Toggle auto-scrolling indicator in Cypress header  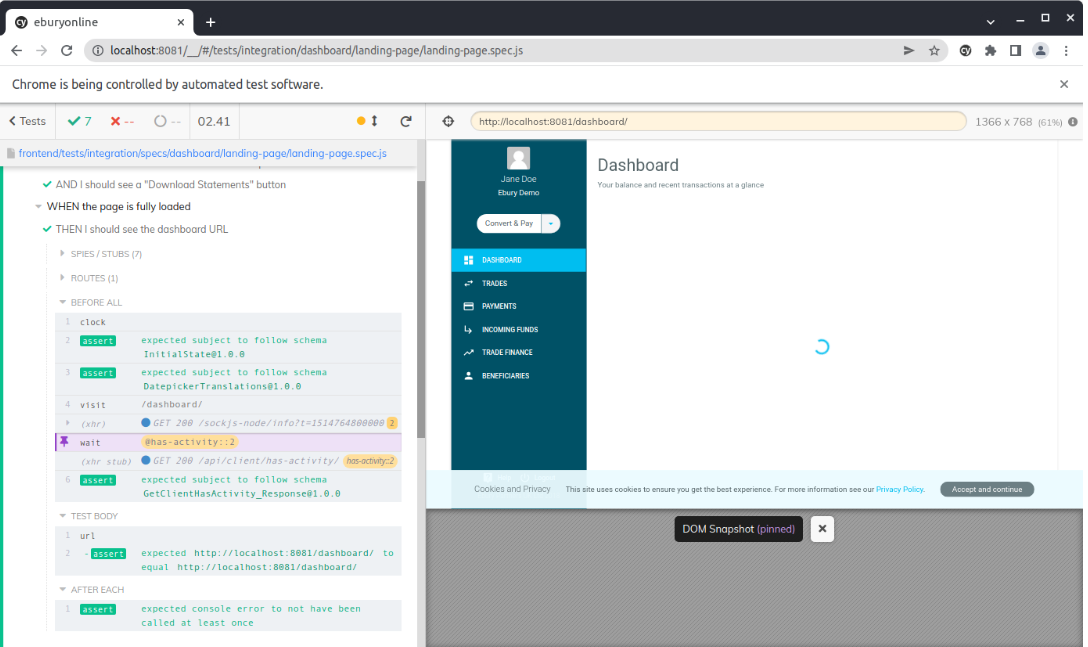click(x=367, y=121)
